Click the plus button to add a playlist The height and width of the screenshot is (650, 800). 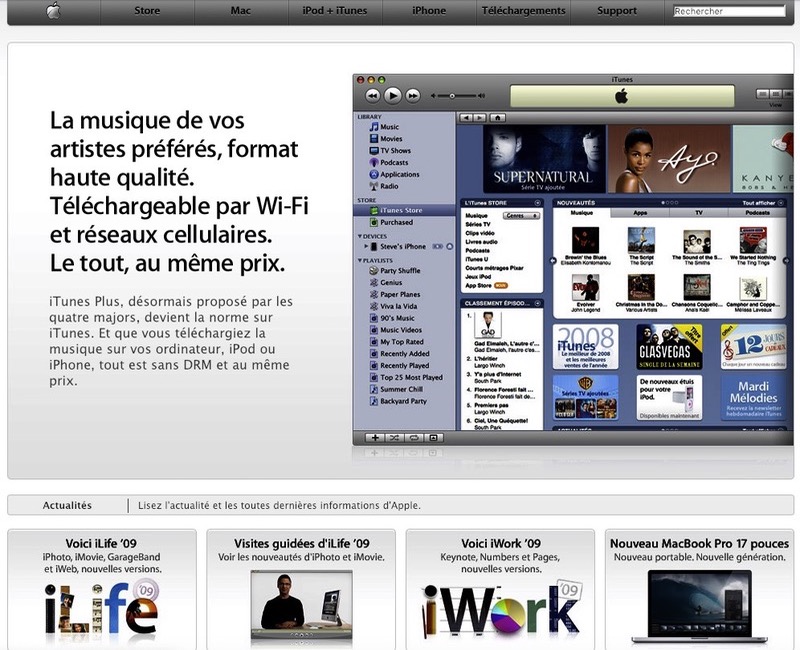click(375, 438)
